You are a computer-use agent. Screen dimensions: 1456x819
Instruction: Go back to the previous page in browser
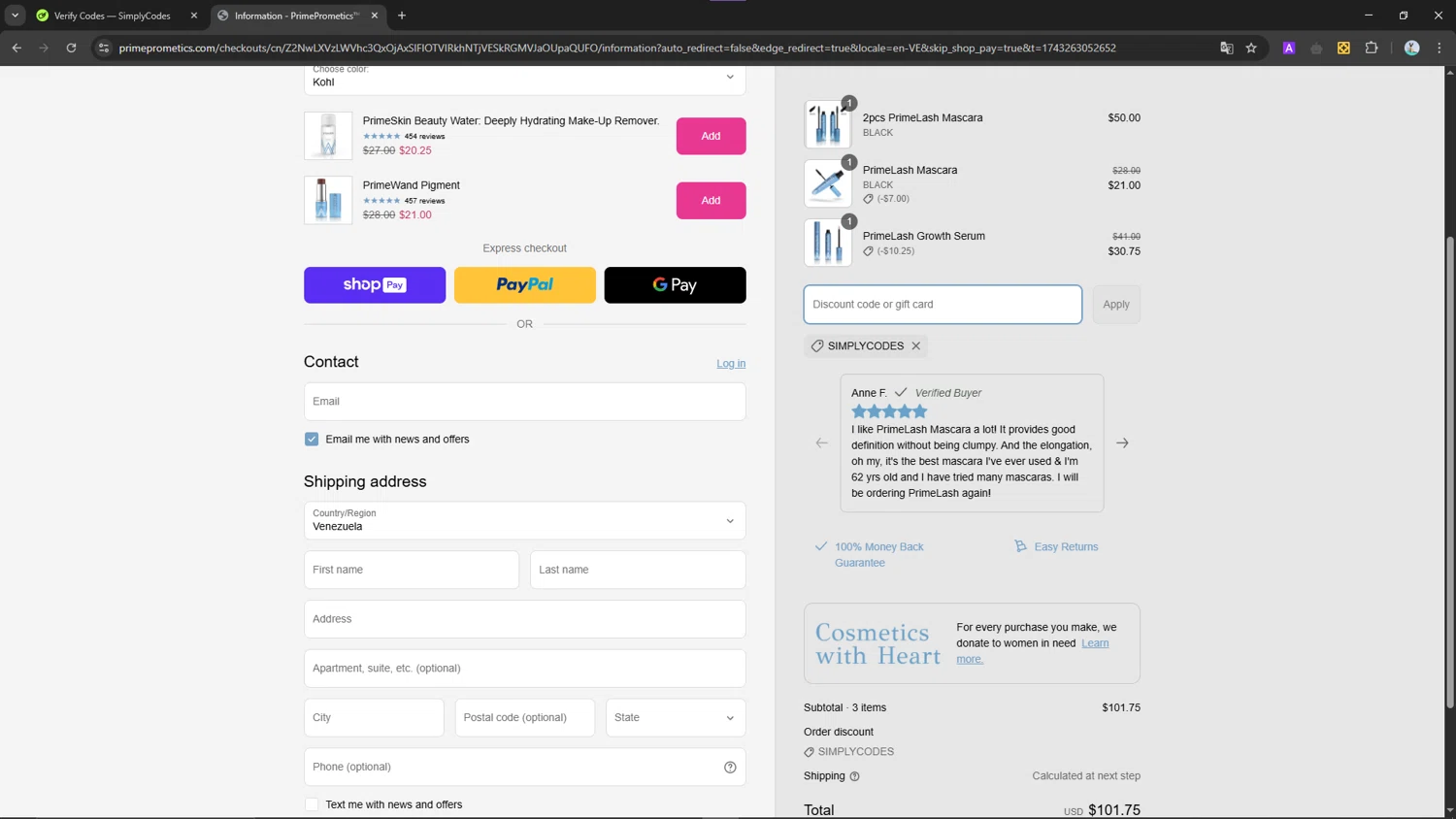click(17, 48)
